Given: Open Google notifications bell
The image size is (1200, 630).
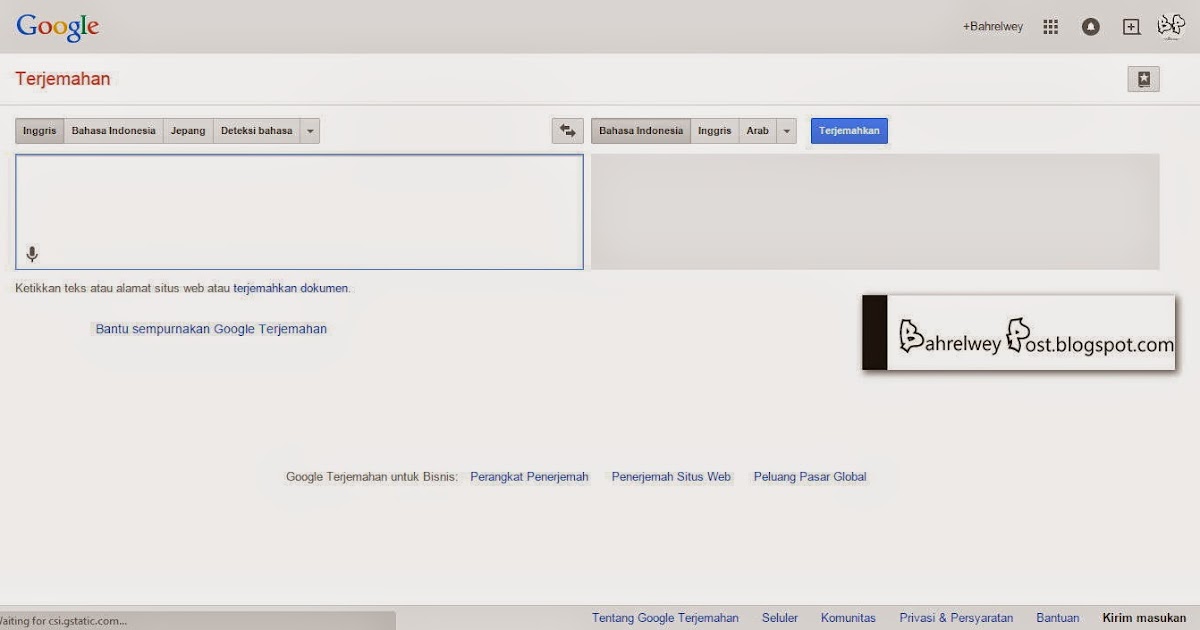Looking at the screenshot, I should (1091, 27).
